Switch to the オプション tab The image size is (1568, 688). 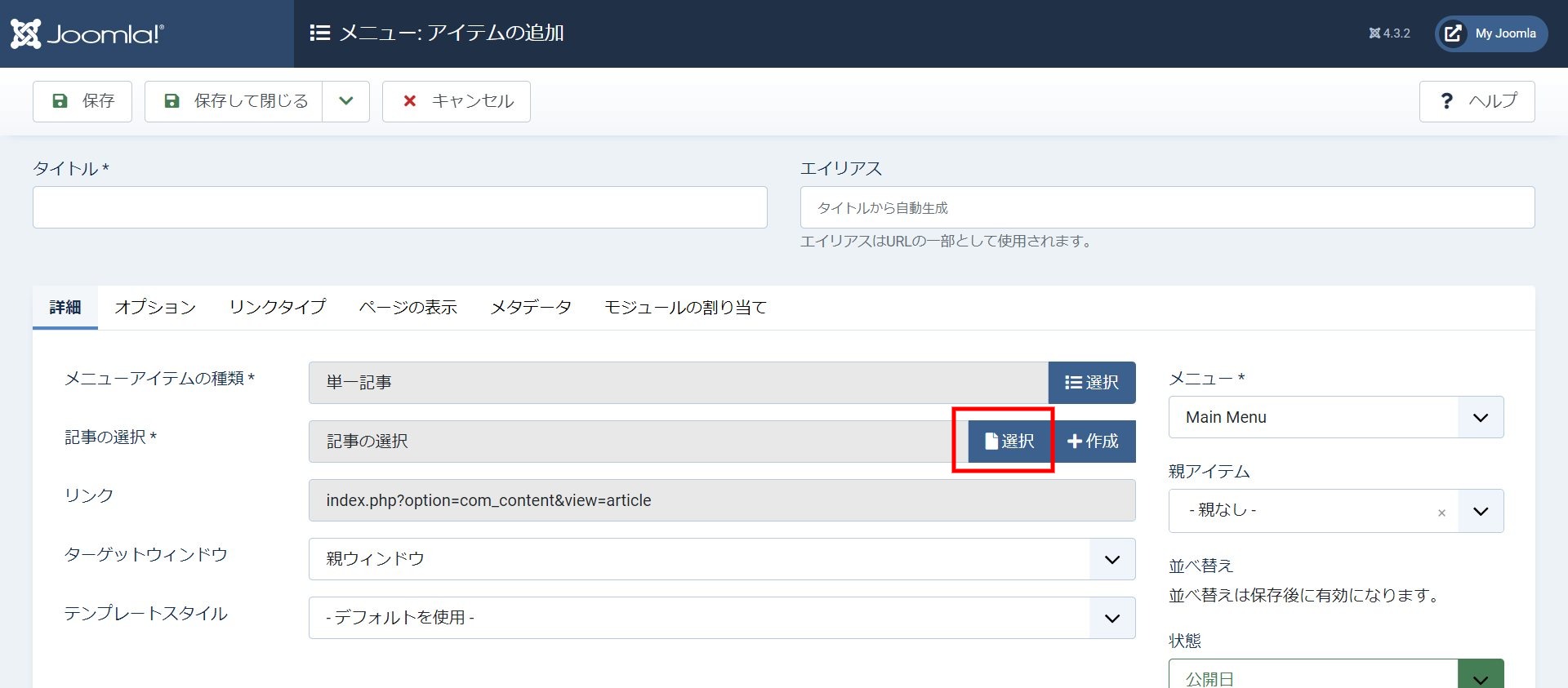pyautogui.click(x=155, y=308)
